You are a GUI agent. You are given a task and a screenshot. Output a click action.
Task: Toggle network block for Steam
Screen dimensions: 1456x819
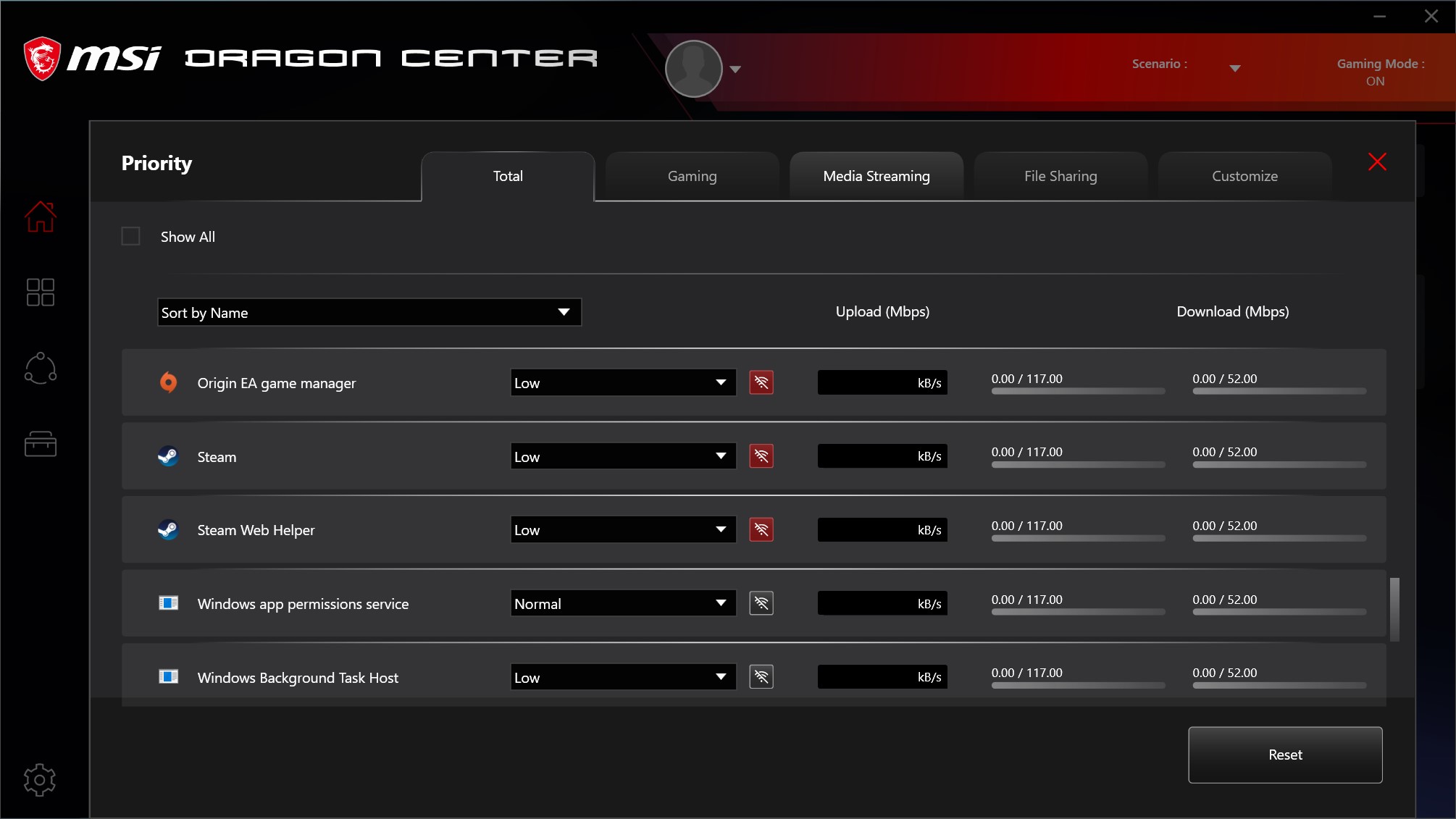pyautogui.click(x=761, y=456)
